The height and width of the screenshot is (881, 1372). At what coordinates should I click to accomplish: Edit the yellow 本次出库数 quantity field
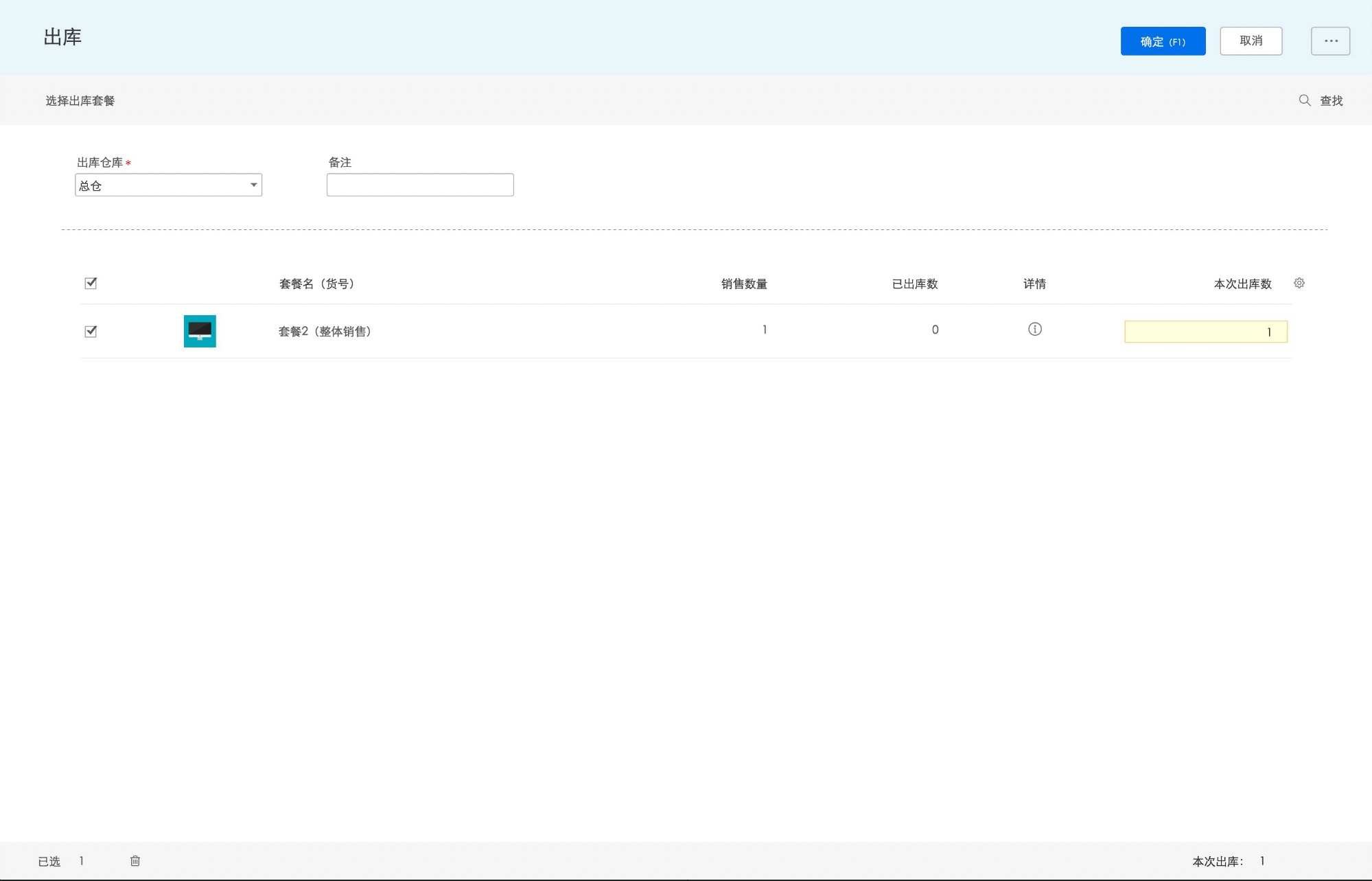pos(1205,332)
